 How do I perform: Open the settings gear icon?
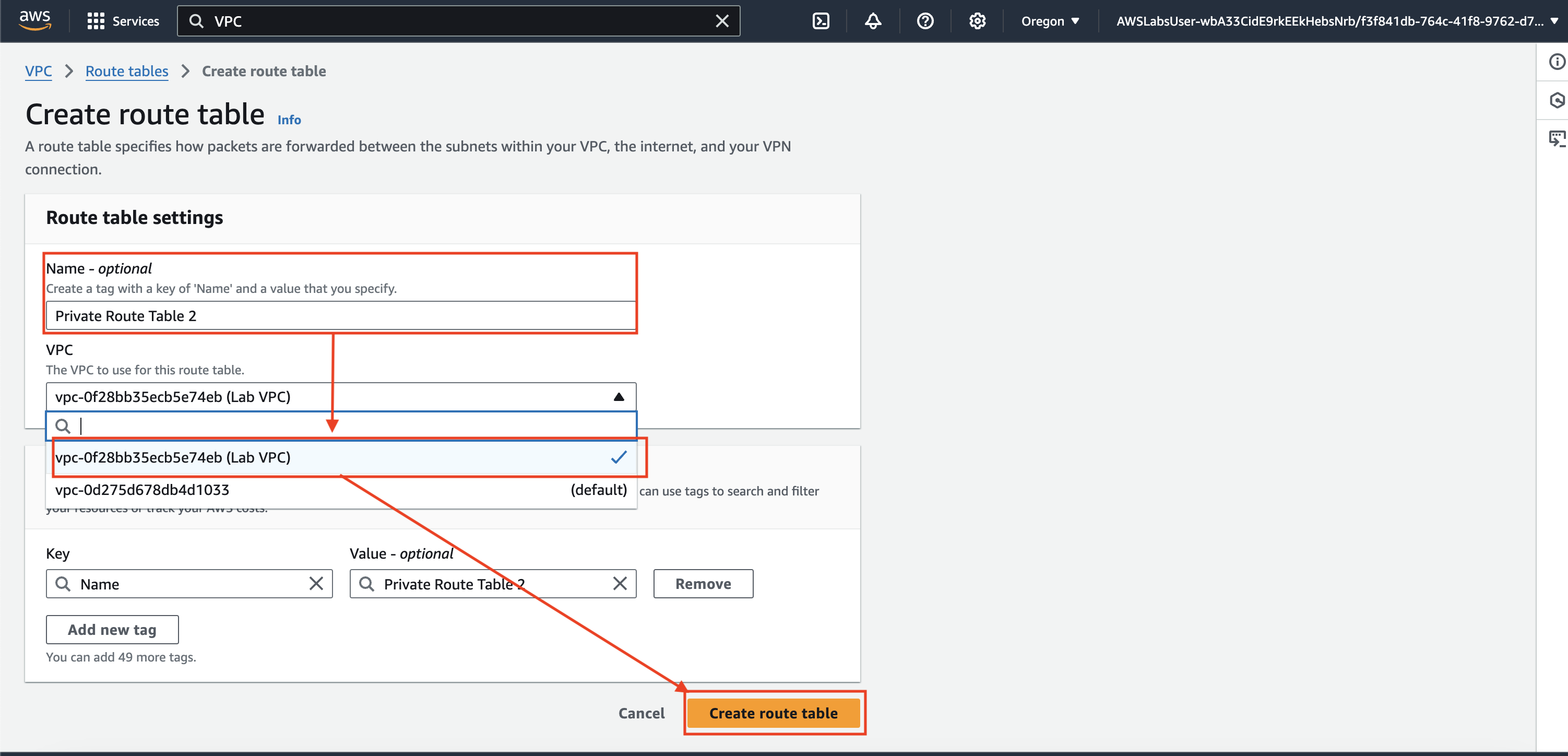[977, 21]
